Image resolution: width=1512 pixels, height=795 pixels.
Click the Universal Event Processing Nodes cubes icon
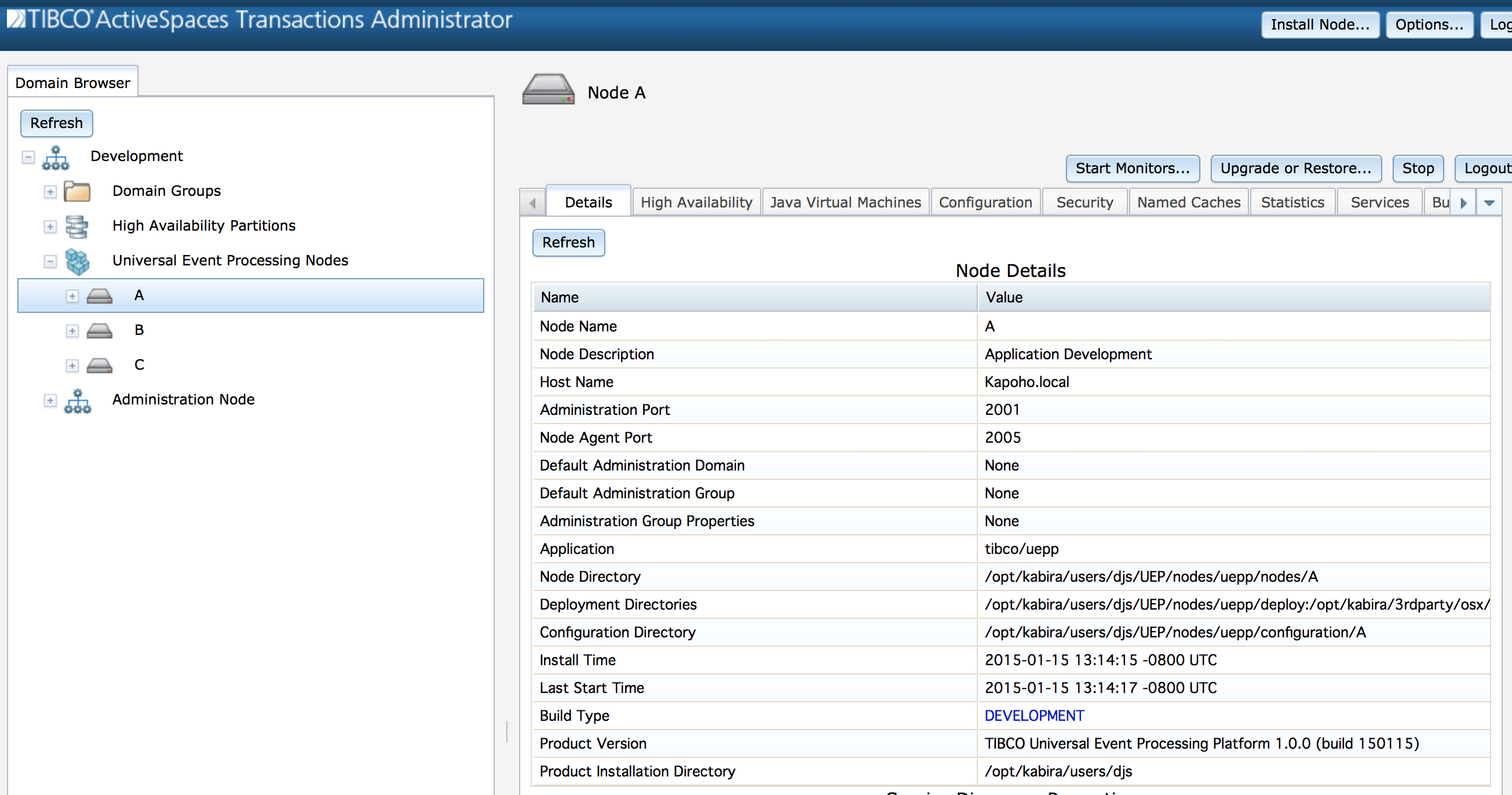(77, 261)
